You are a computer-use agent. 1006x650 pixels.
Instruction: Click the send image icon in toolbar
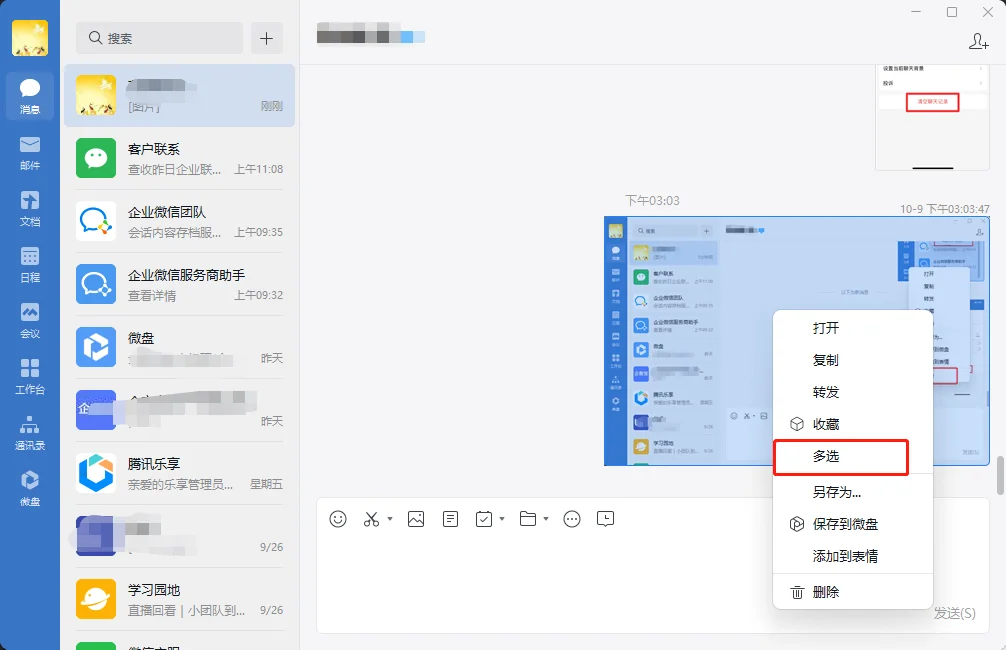[x=416, y=518]
